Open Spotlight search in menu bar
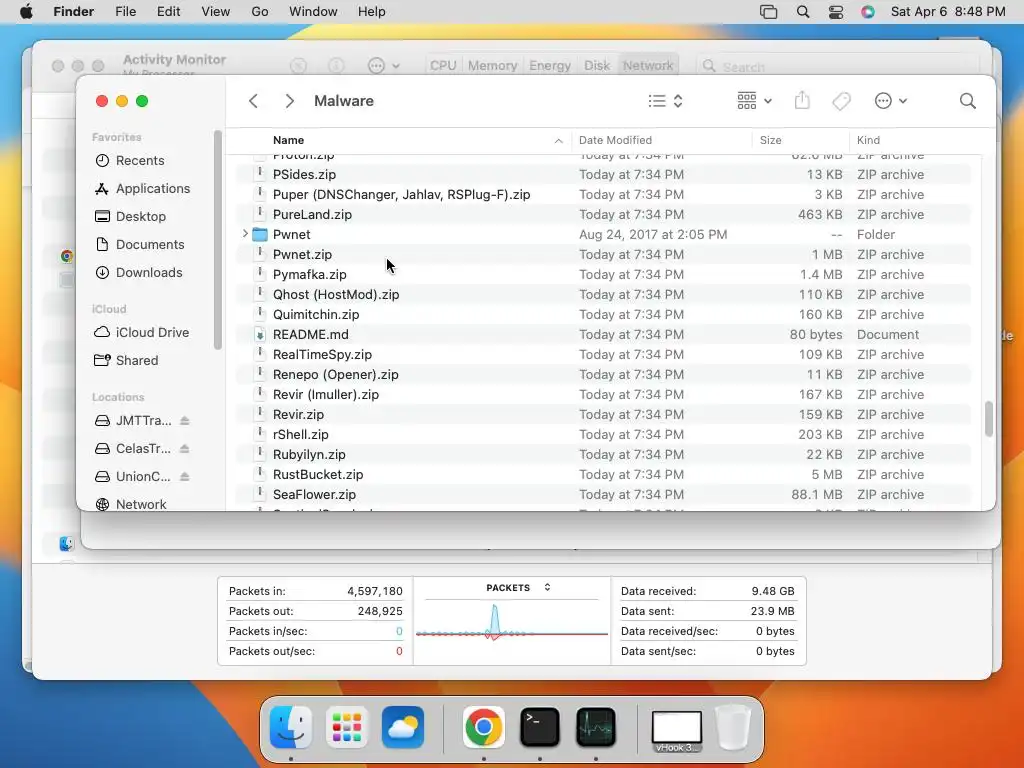The image size is (1024, 768). click(803, 12)
